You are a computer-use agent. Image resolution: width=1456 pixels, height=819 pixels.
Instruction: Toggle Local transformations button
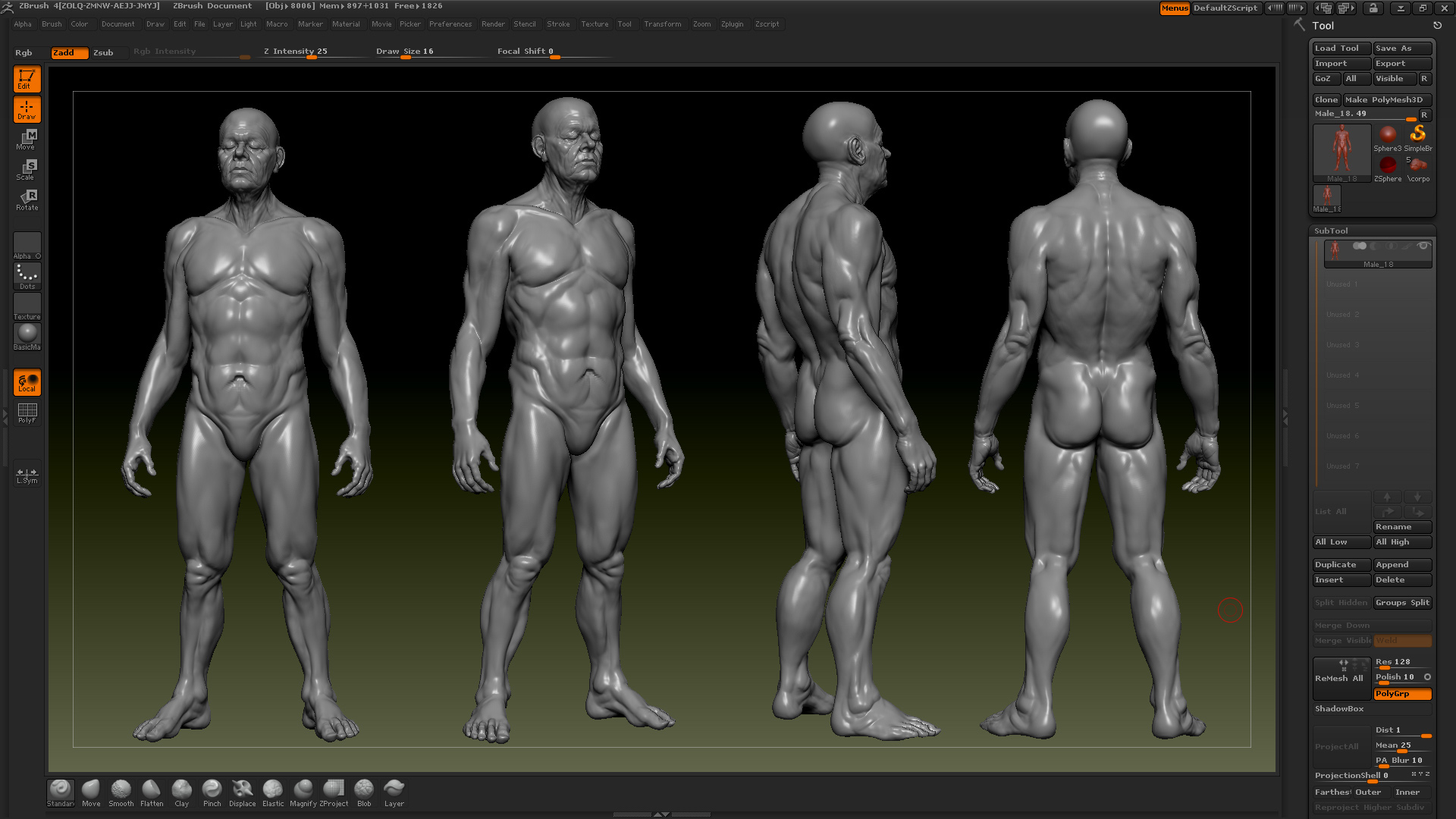(27, 382)
